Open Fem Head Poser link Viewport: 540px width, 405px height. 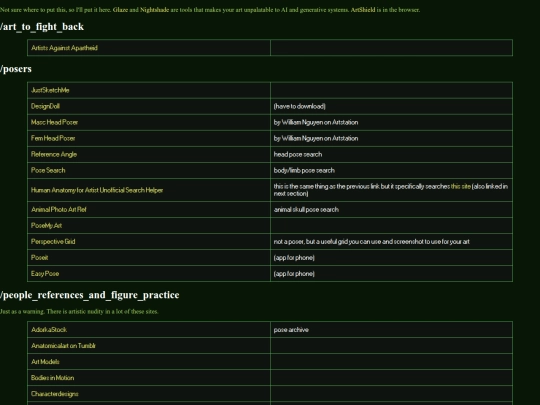coord(53,138)
